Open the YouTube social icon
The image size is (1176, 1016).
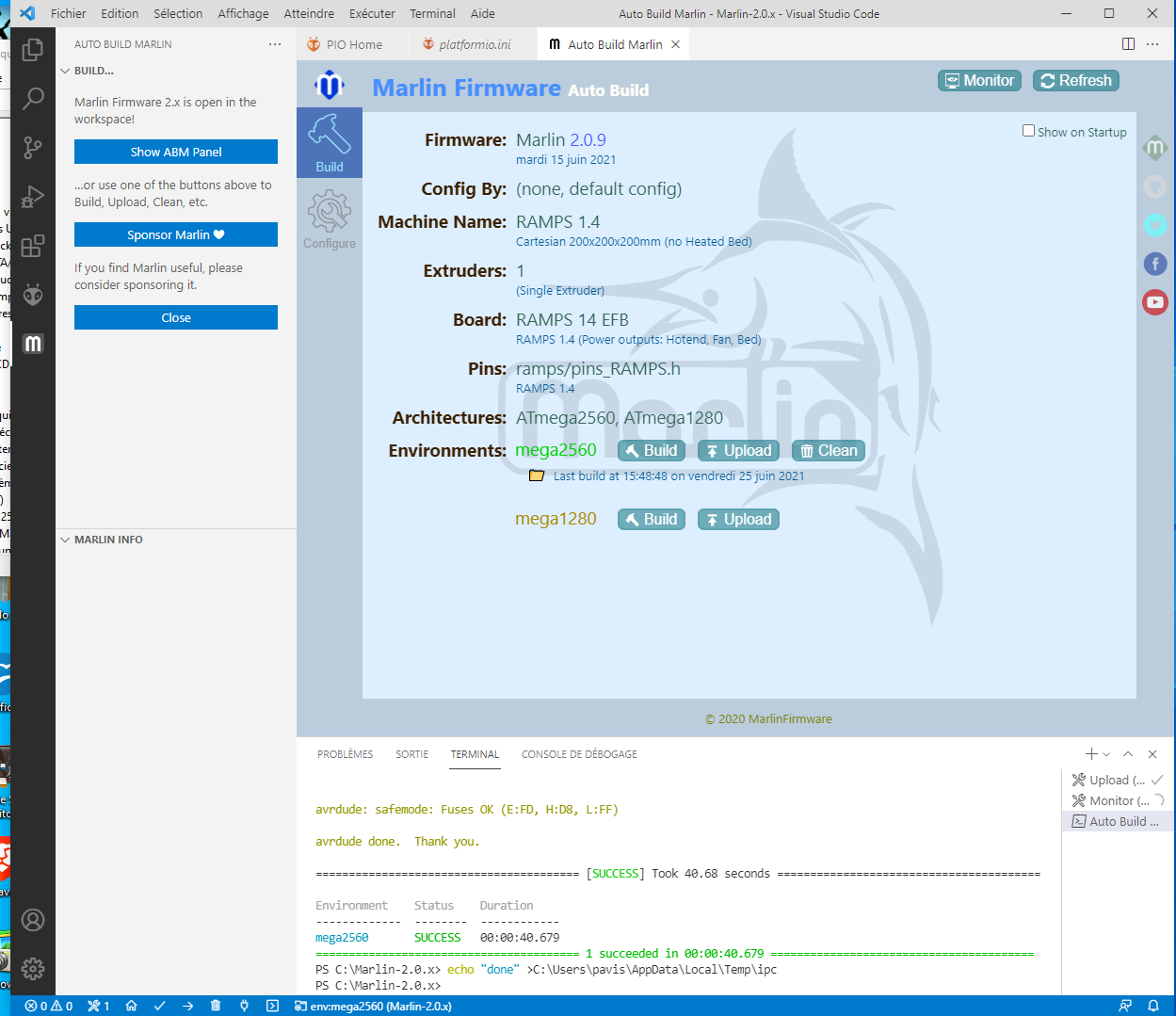1155,302
